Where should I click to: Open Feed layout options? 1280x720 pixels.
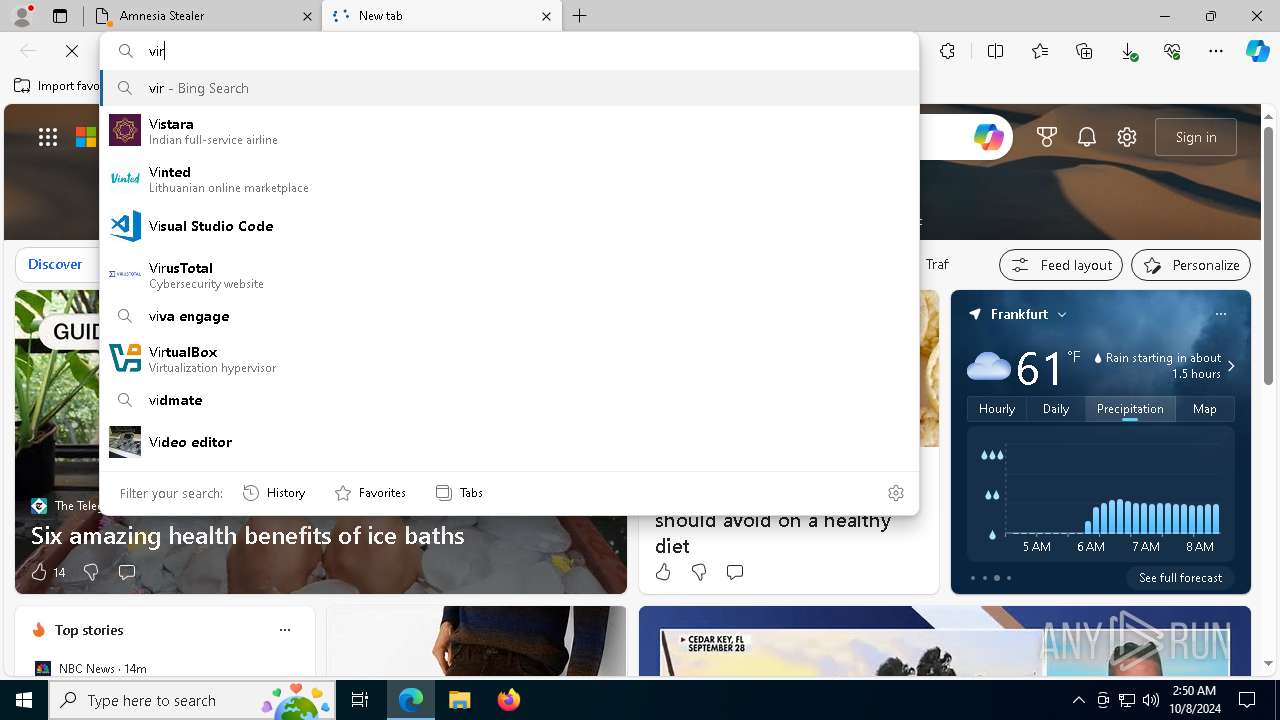(x=1061, y=265)
